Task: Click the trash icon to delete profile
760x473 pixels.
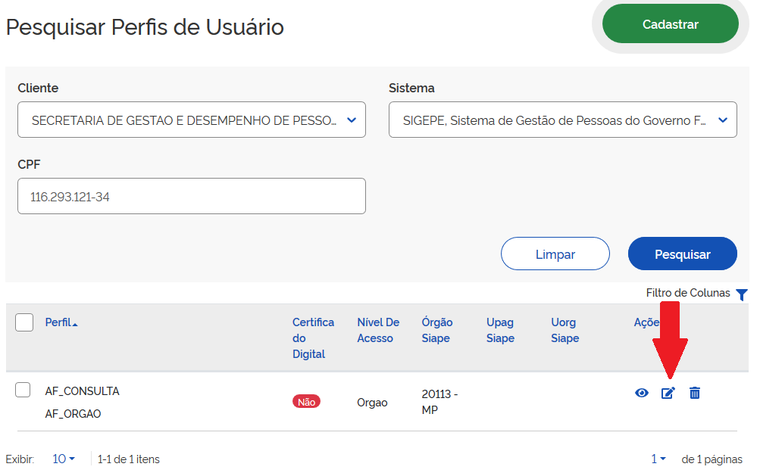Action: click(695, 393)
